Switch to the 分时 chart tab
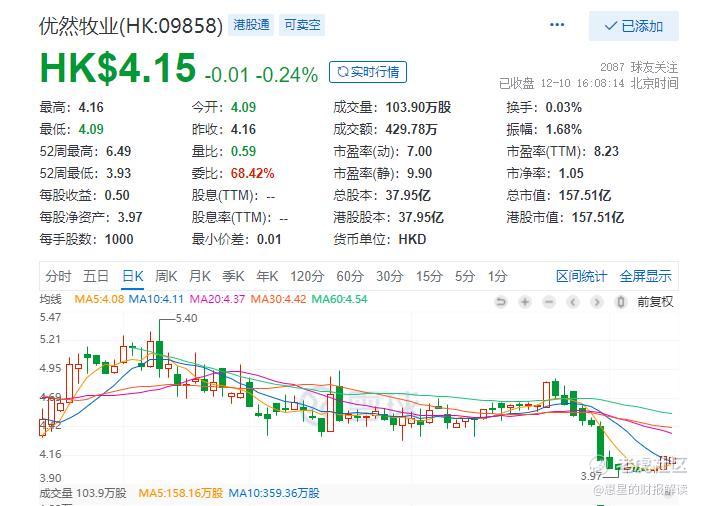 pos(58,276)
